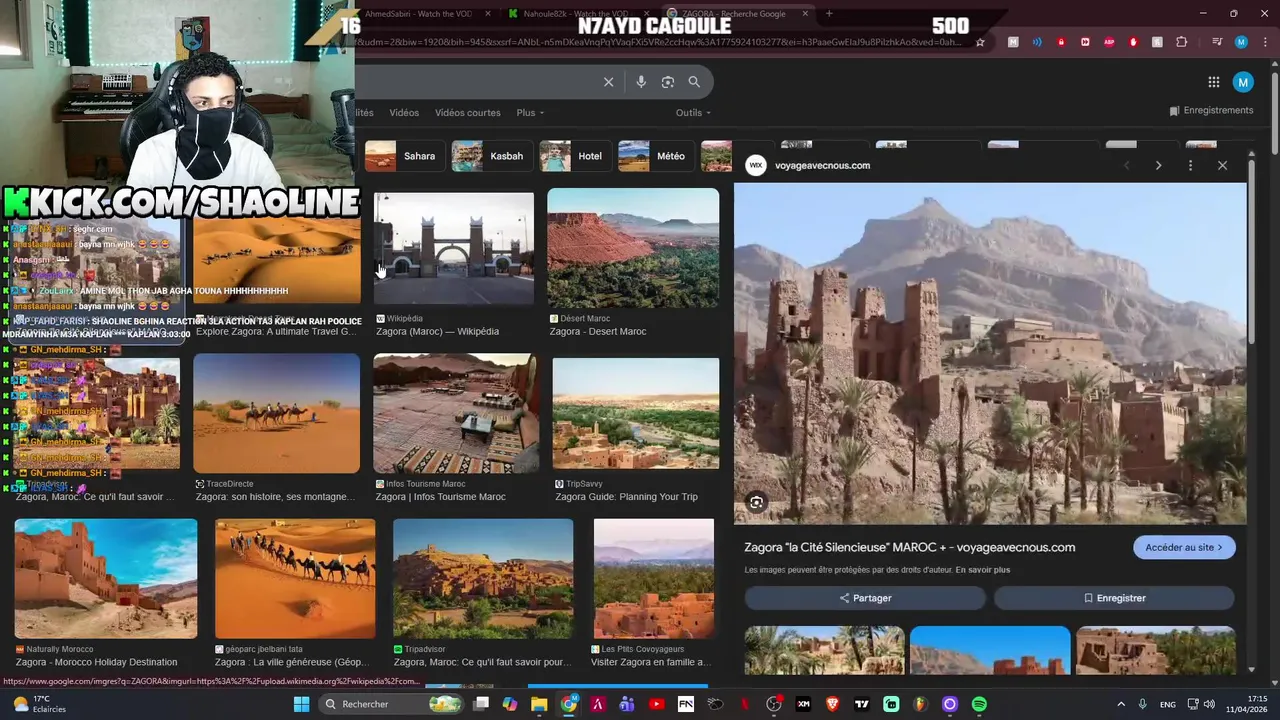The width and height of the screenshot is (1280, 720).
Task: Open the TripSavvy Zagora Guide image
Action: (x=636, y=413)
